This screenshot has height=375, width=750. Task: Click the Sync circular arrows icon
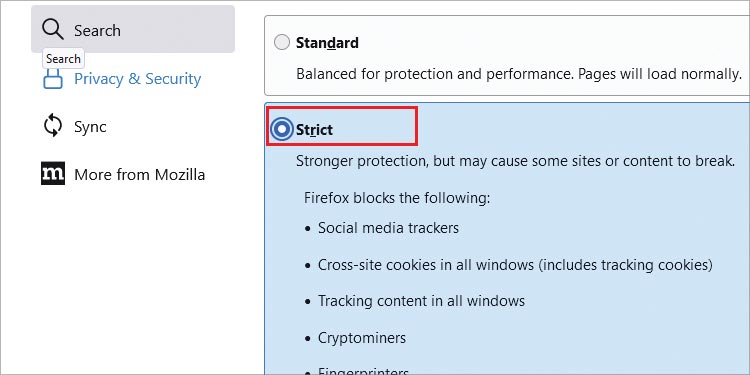[53, 127]
